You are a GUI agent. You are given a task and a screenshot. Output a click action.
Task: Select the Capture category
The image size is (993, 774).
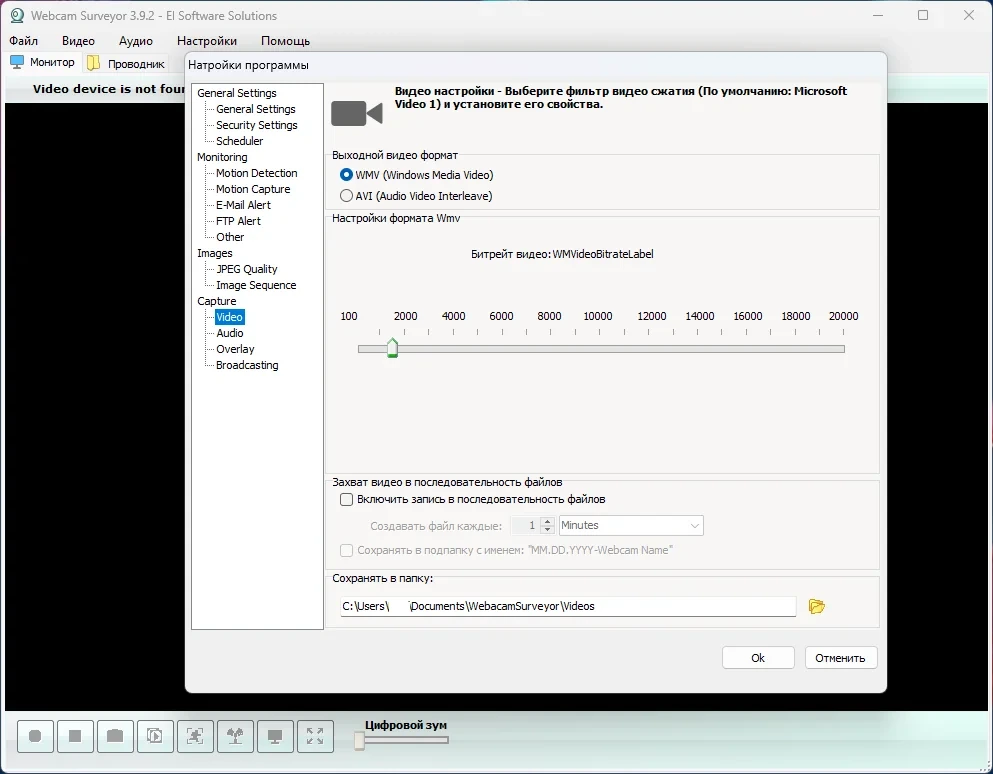tap(217, 301)
